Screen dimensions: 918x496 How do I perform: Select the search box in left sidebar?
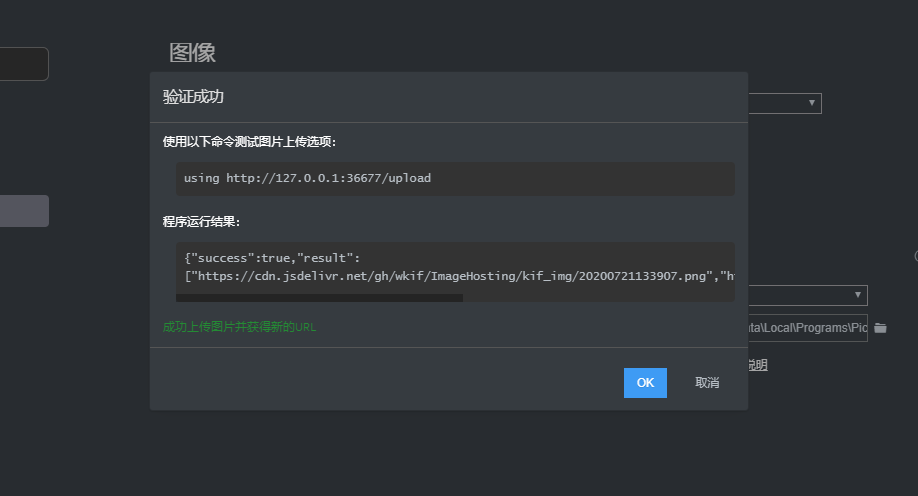tap(24, 64)
